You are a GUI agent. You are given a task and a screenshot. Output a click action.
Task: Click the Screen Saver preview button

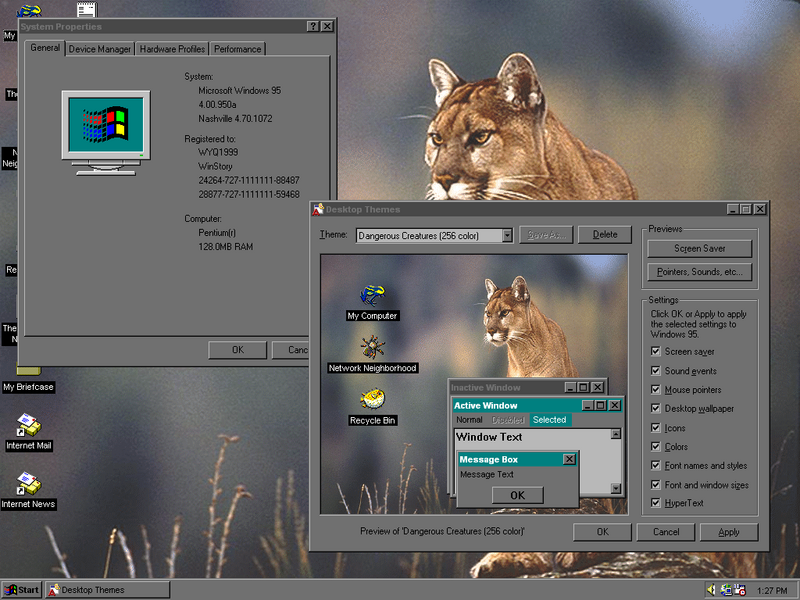(x=699, y=248)
